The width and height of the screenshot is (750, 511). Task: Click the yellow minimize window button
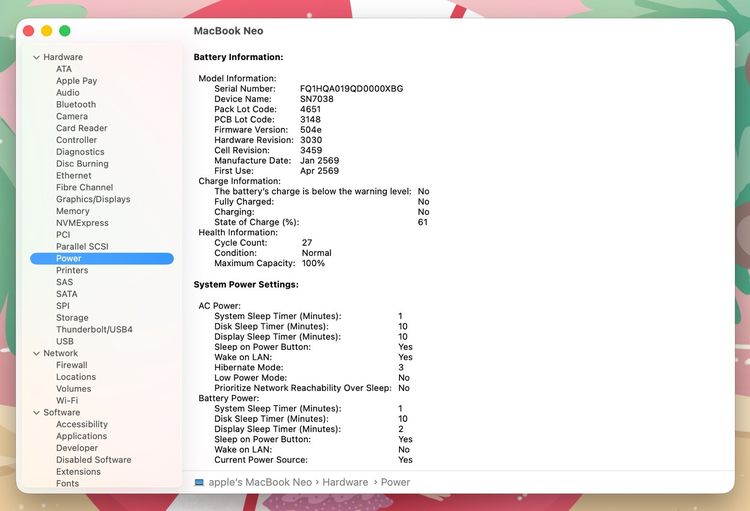click(46, 31)
